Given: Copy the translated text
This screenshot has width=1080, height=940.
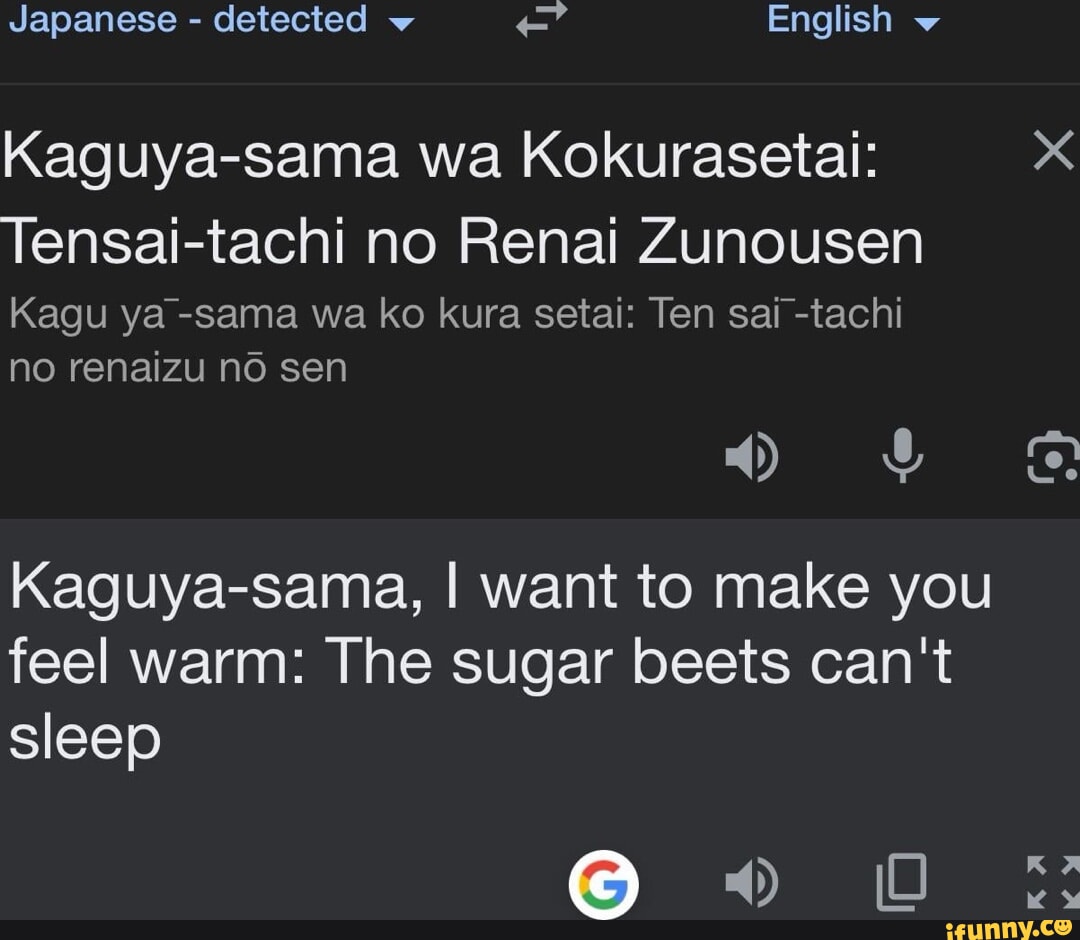Looking at the screenshot, I should pyautogui.click(x=901, y=881).
